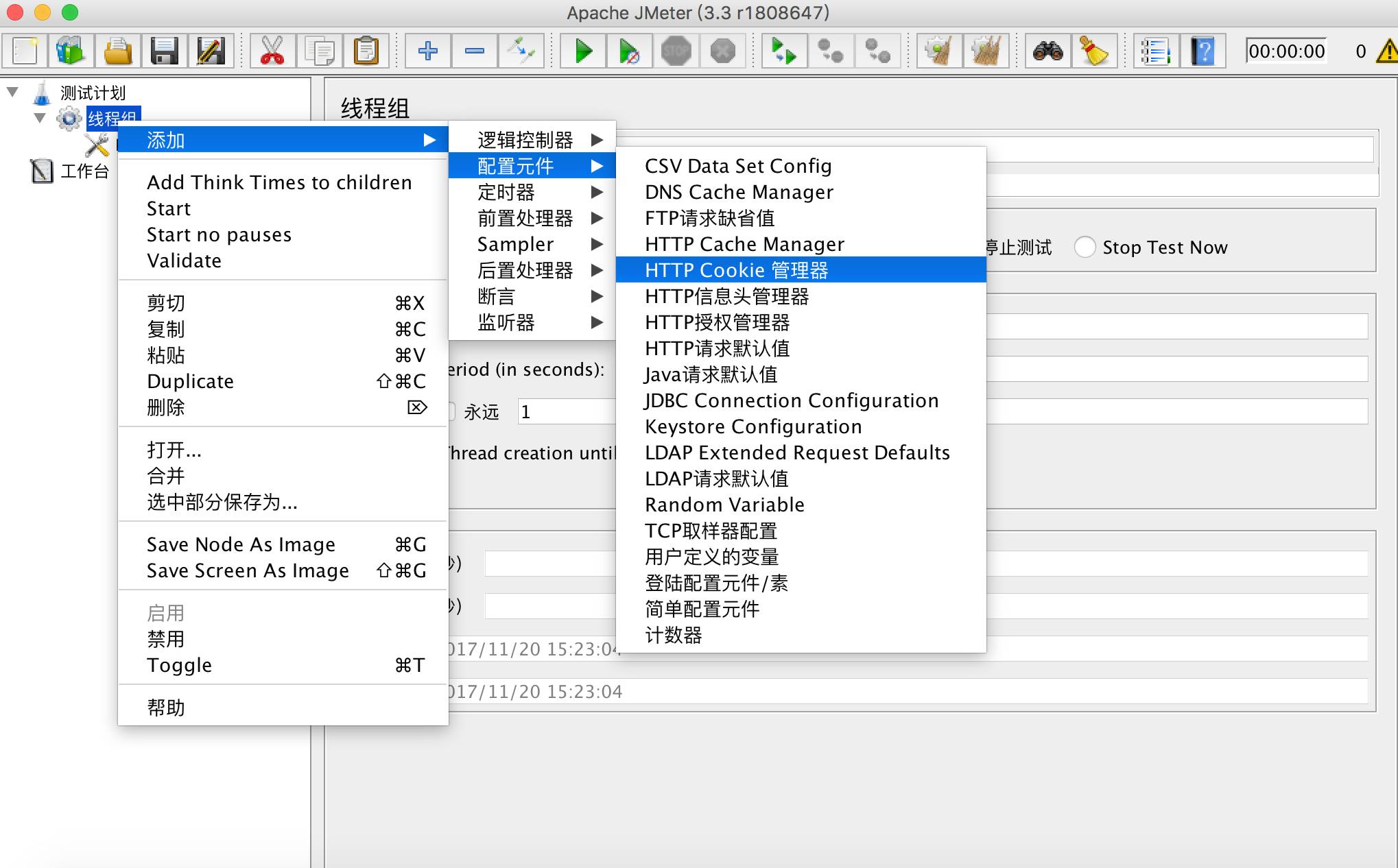Toggle the 工作台 node enable state

[84, 169]
